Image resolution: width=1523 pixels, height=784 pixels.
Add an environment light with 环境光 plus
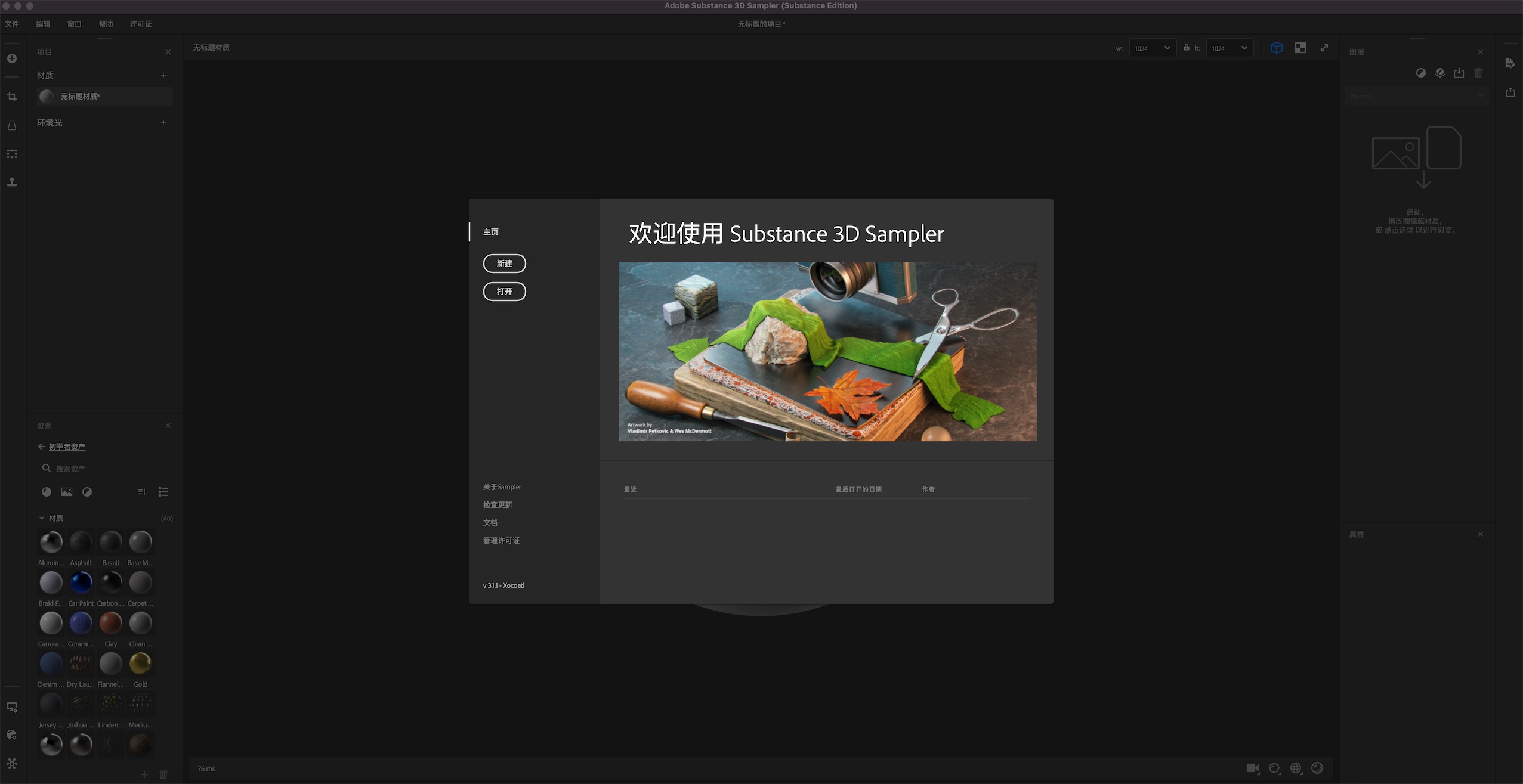pos(163,123)
